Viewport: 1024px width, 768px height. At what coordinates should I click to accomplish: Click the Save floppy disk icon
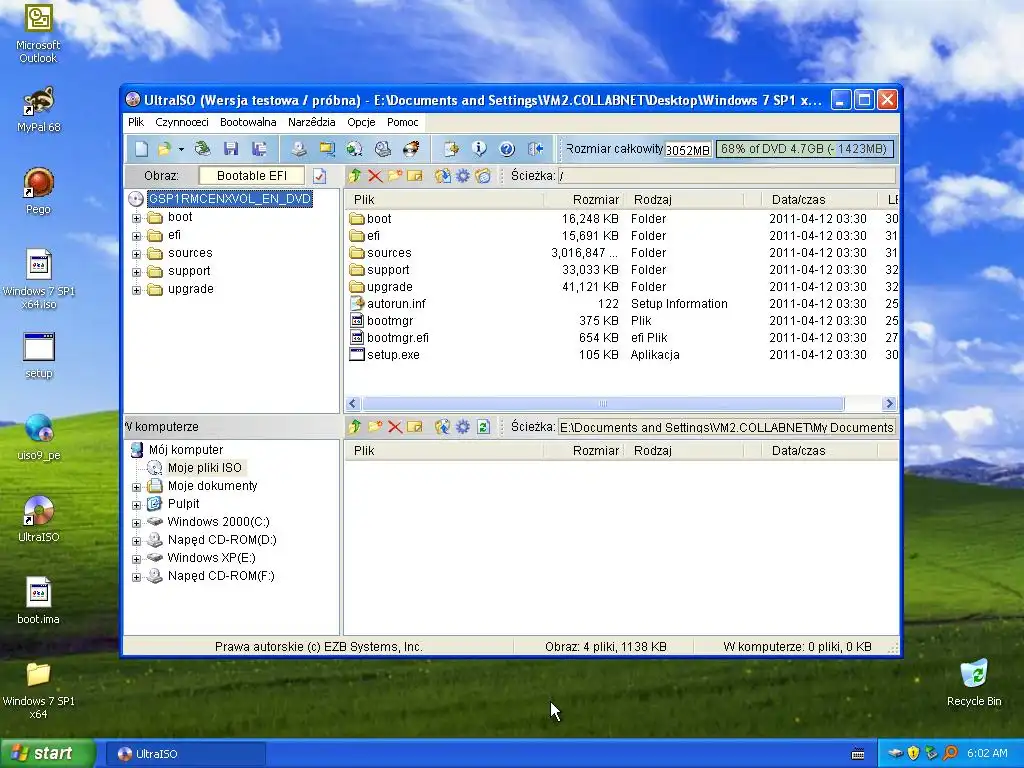231,149
